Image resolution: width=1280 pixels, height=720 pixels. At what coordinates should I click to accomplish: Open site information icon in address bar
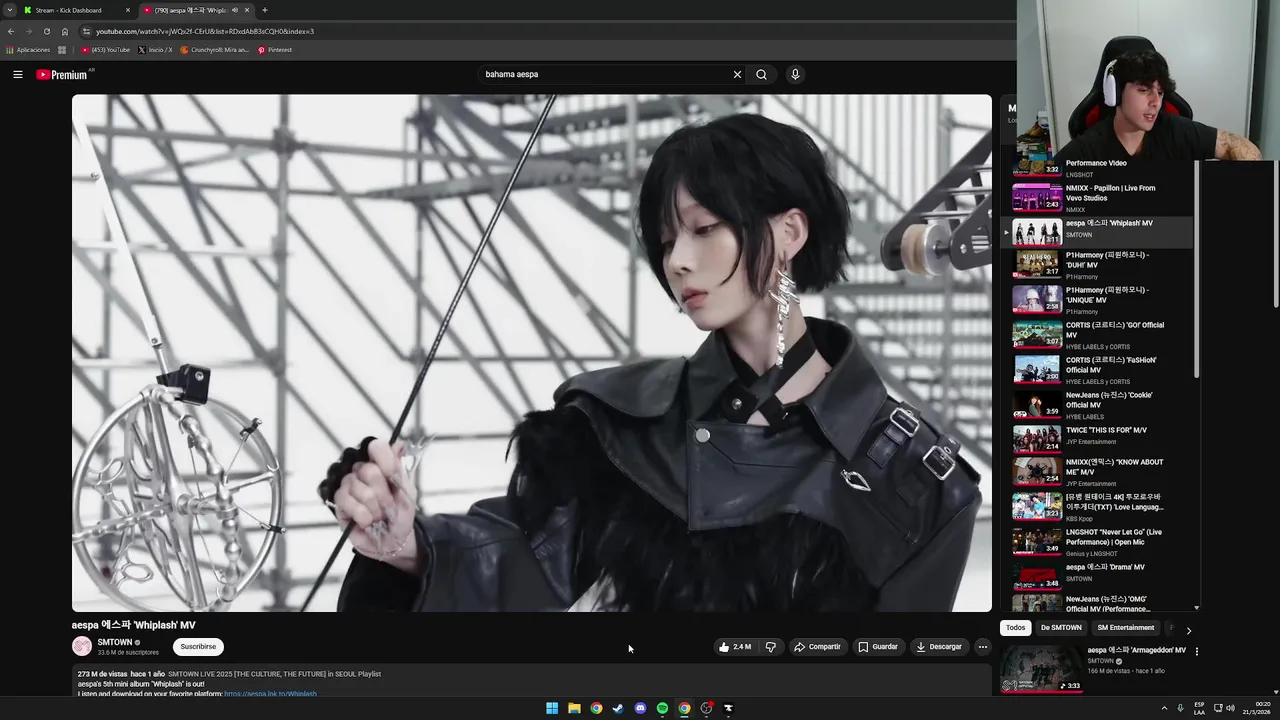point(86,31)
